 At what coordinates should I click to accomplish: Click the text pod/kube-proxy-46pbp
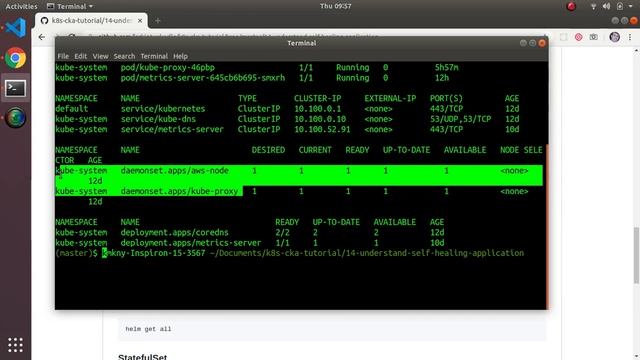tap(167, 68)
